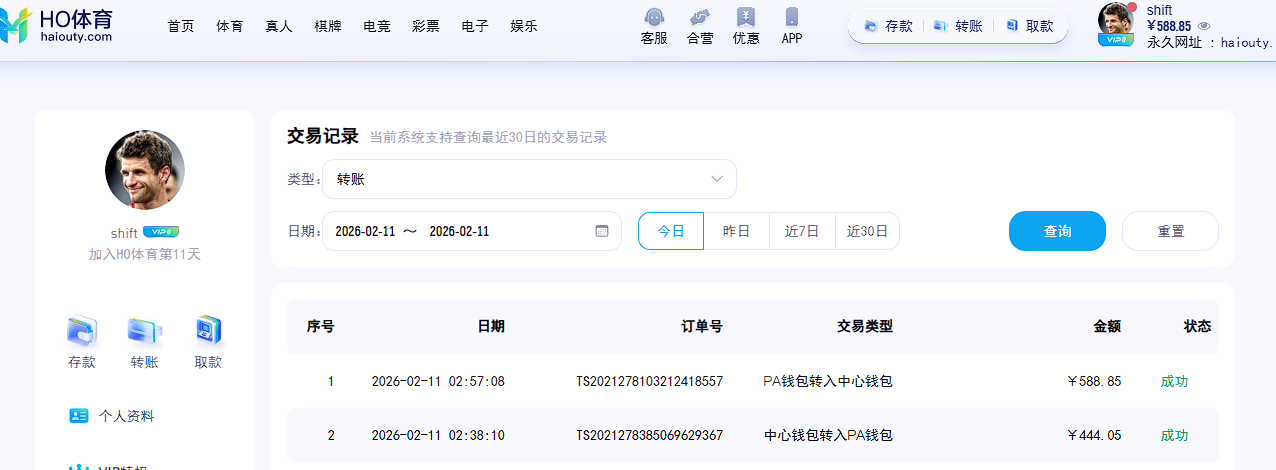
Task: Click the customer service headset icon
Action: [654, 18]
